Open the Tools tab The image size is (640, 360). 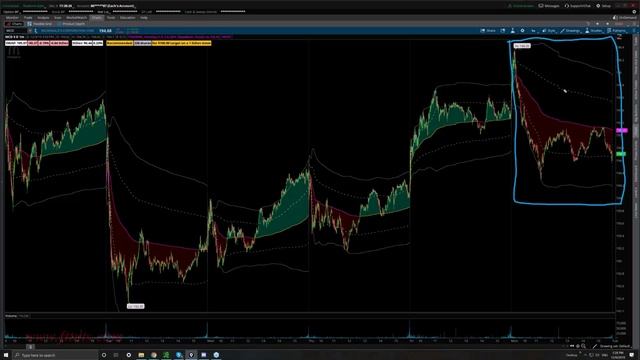[x=111, y=18]
